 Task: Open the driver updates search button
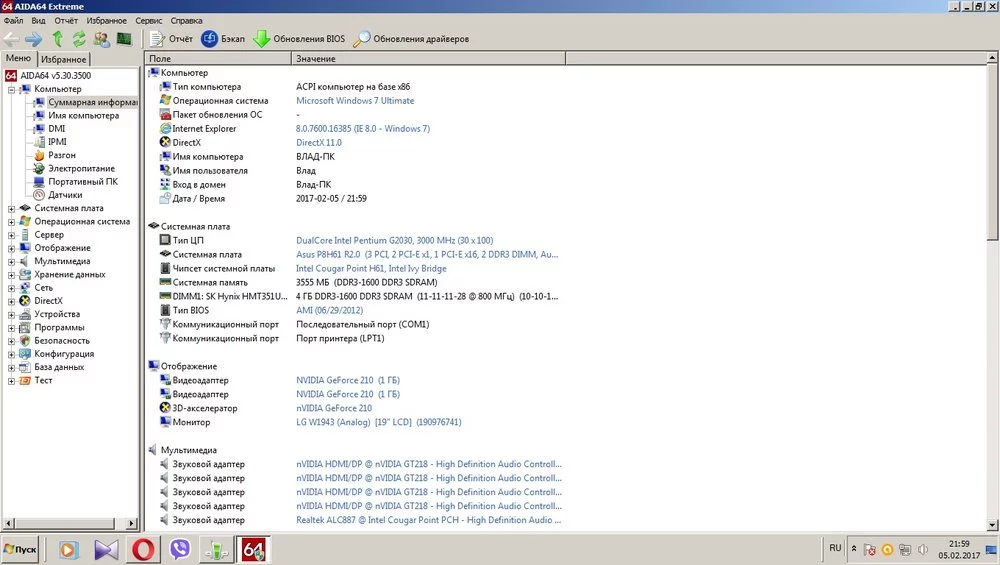tap(411, 39)
